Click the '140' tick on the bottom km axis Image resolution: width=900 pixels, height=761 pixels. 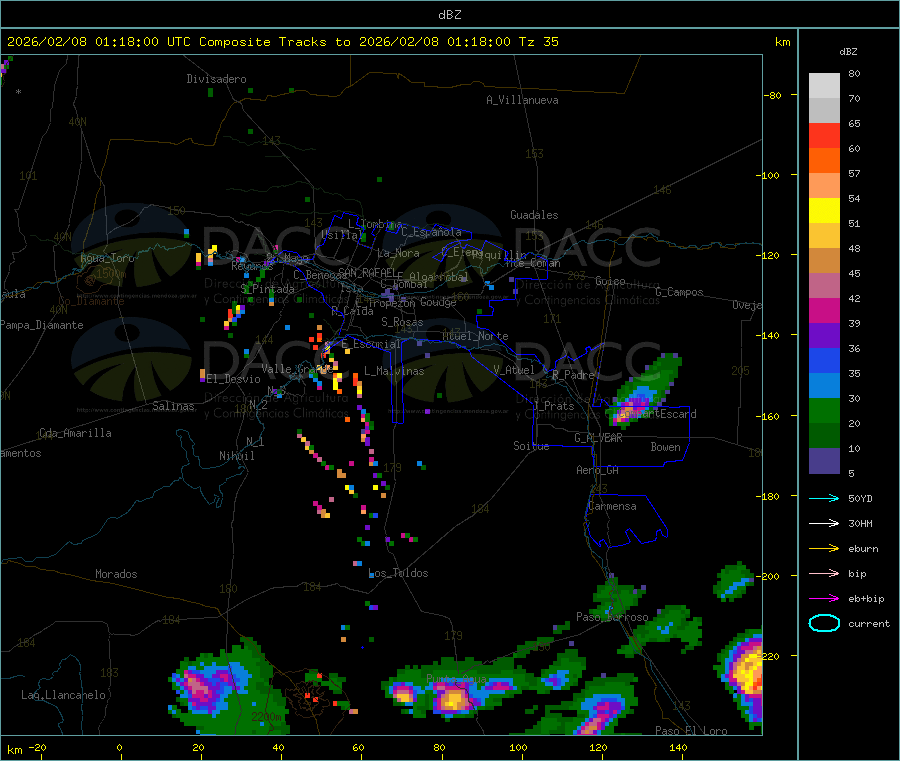pyautogui.click(x=678, y=747)
